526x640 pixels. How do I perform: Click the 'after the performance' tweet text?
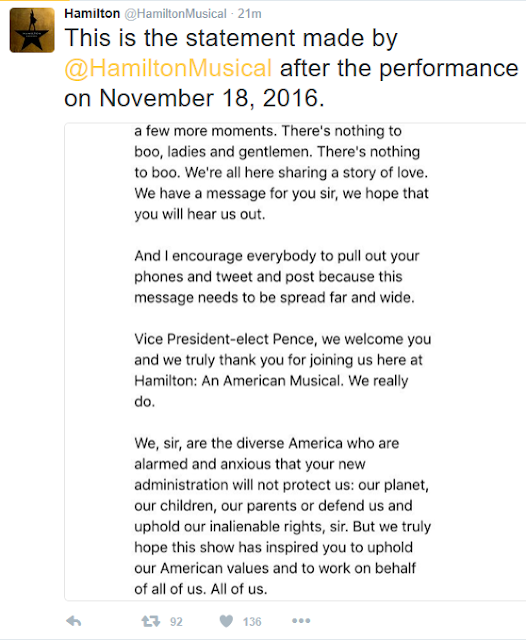(x=399, y=68)
